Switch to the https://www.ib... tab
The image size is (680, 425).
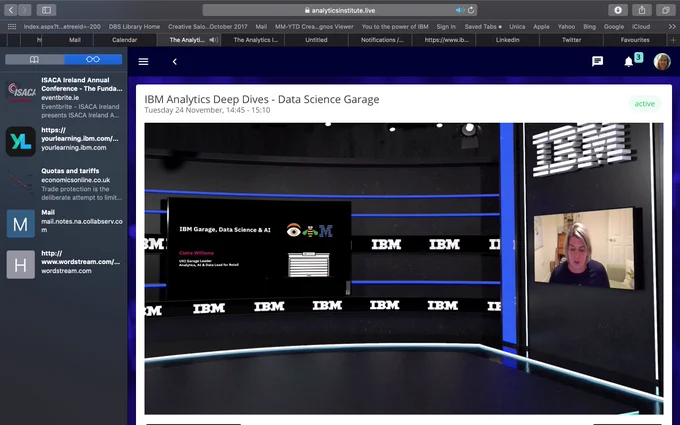coord(446,40)
